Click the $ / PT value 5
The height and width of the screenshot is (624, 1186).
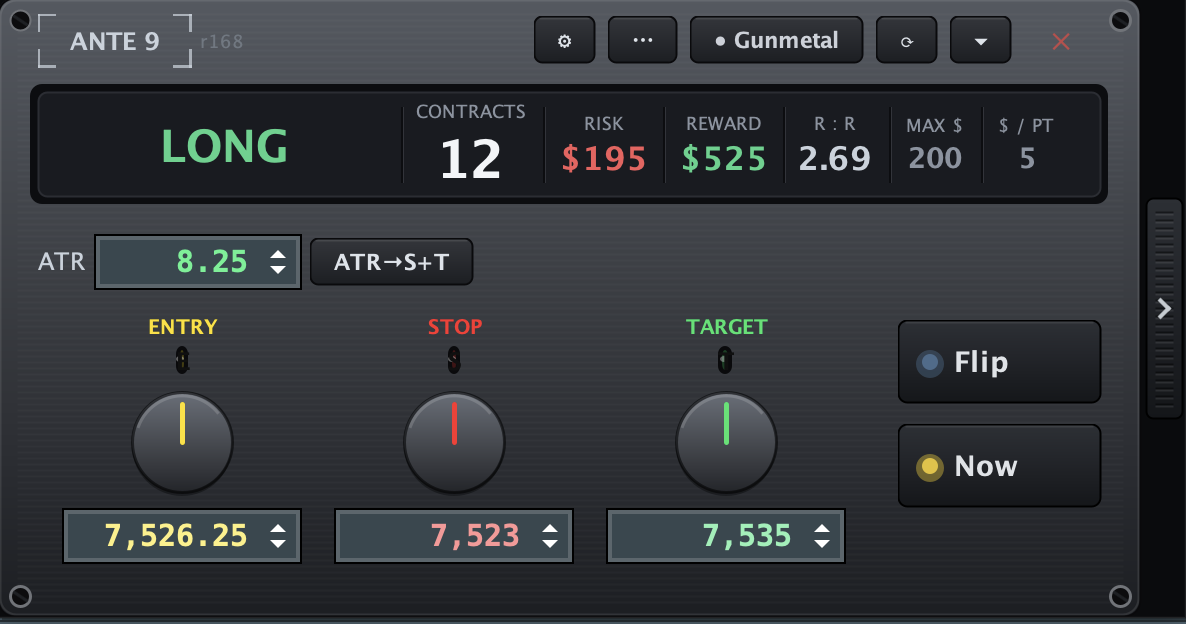point(1027,158)
